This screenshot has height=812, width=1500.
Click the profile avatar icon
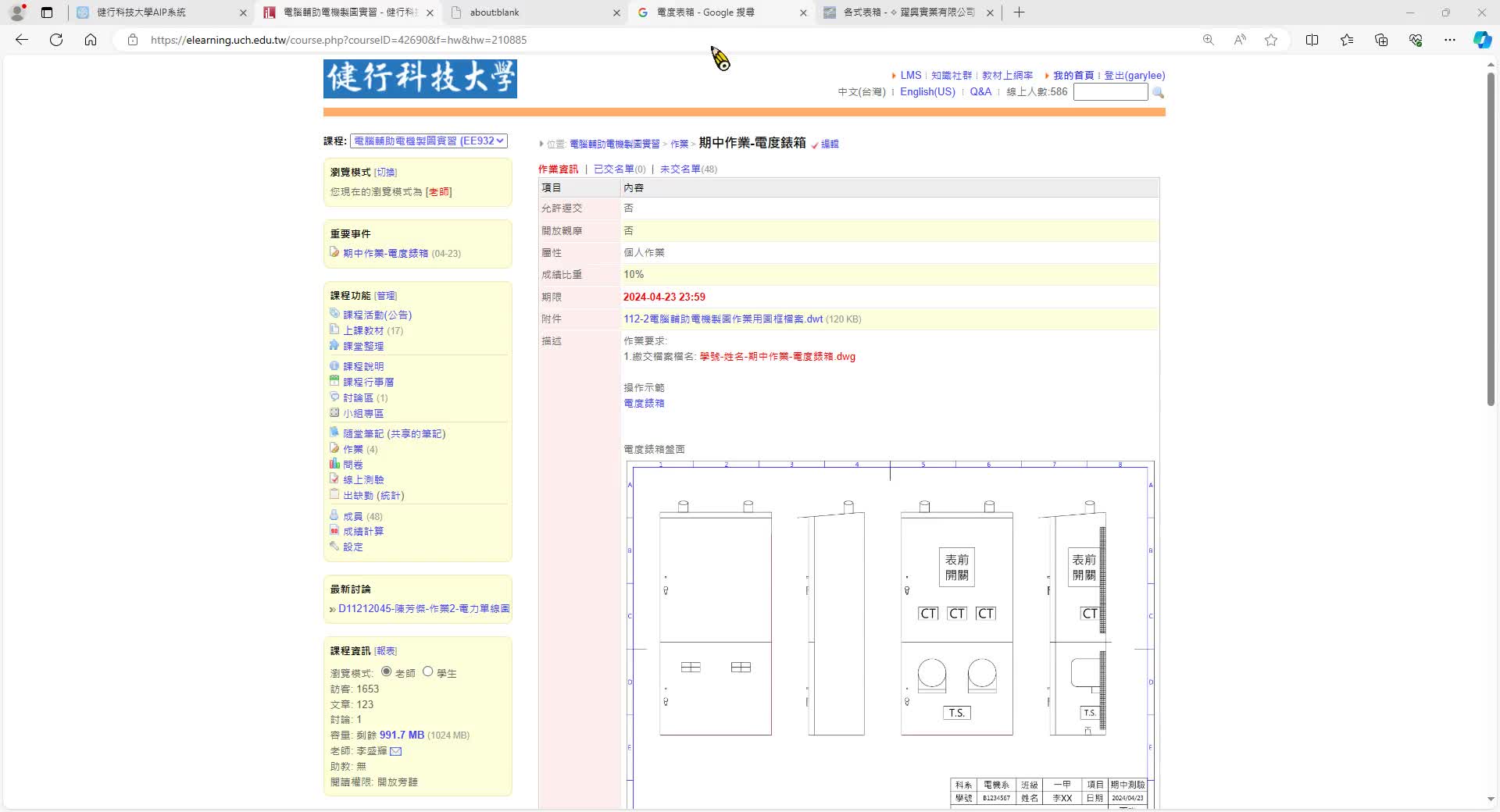[x=17, y=12]
